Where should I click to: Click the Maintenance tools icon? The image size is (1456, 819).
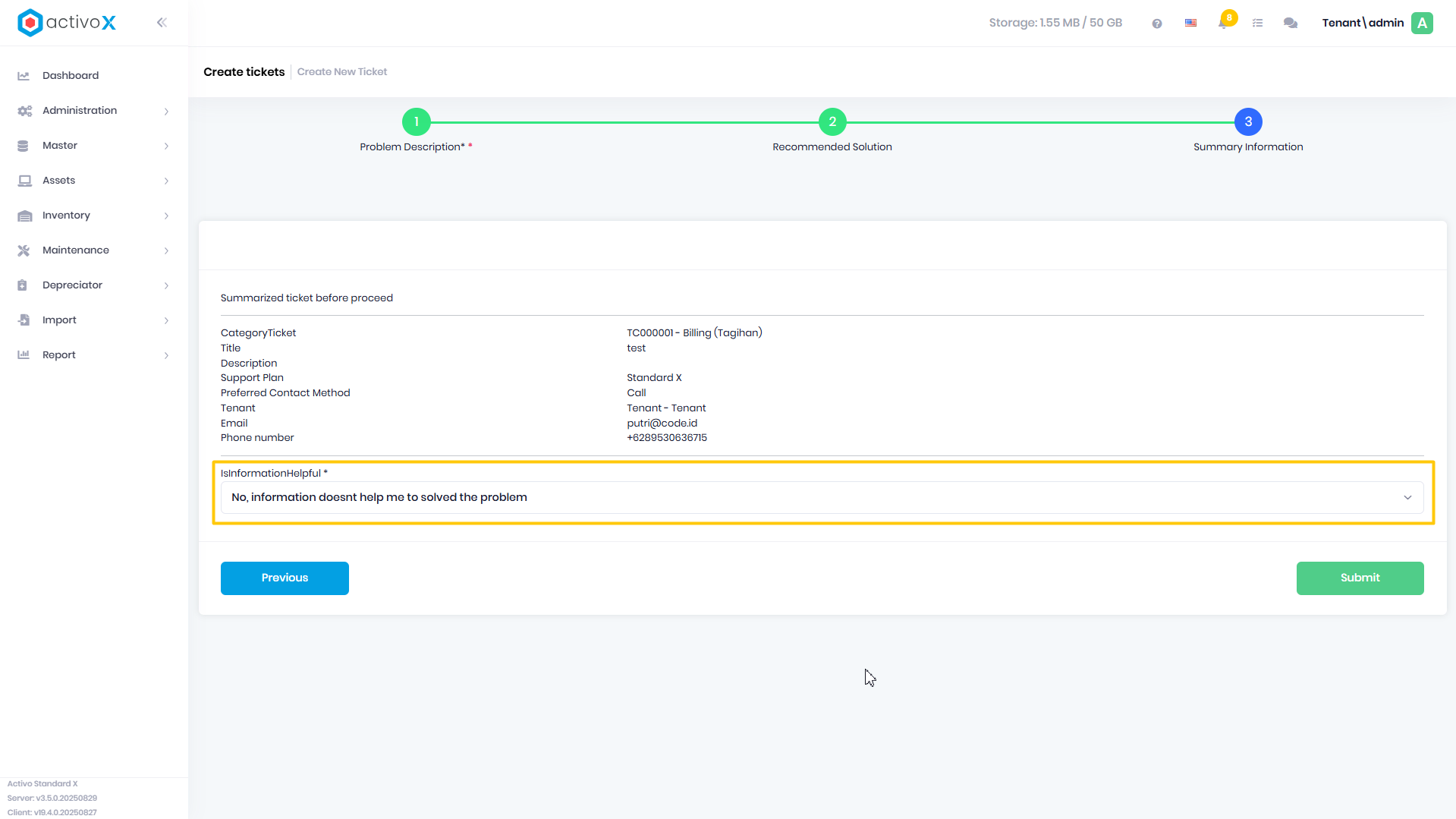(24, 250)
